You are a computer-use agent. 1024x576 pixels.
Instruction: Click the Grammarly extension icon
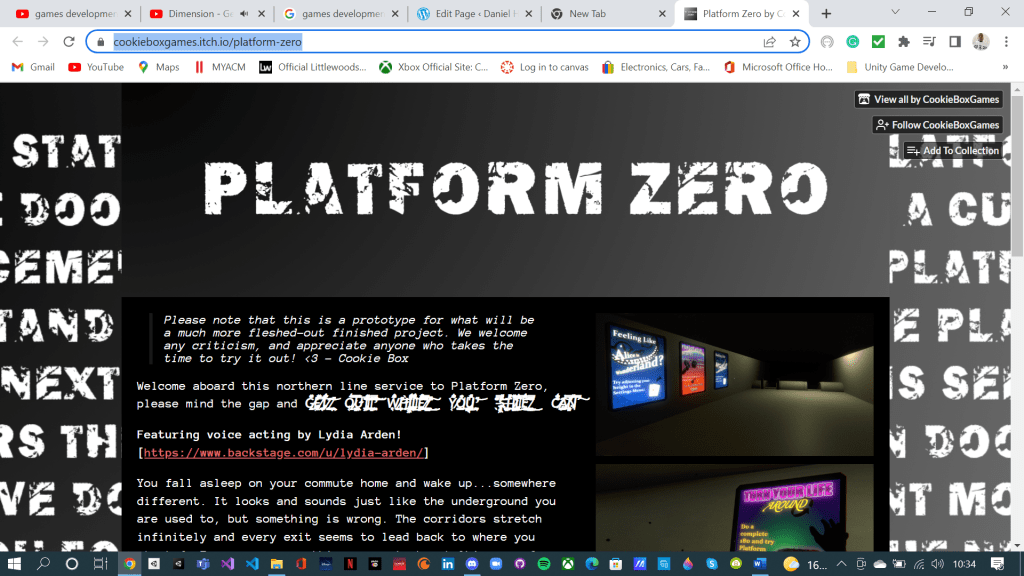(852, 42)
